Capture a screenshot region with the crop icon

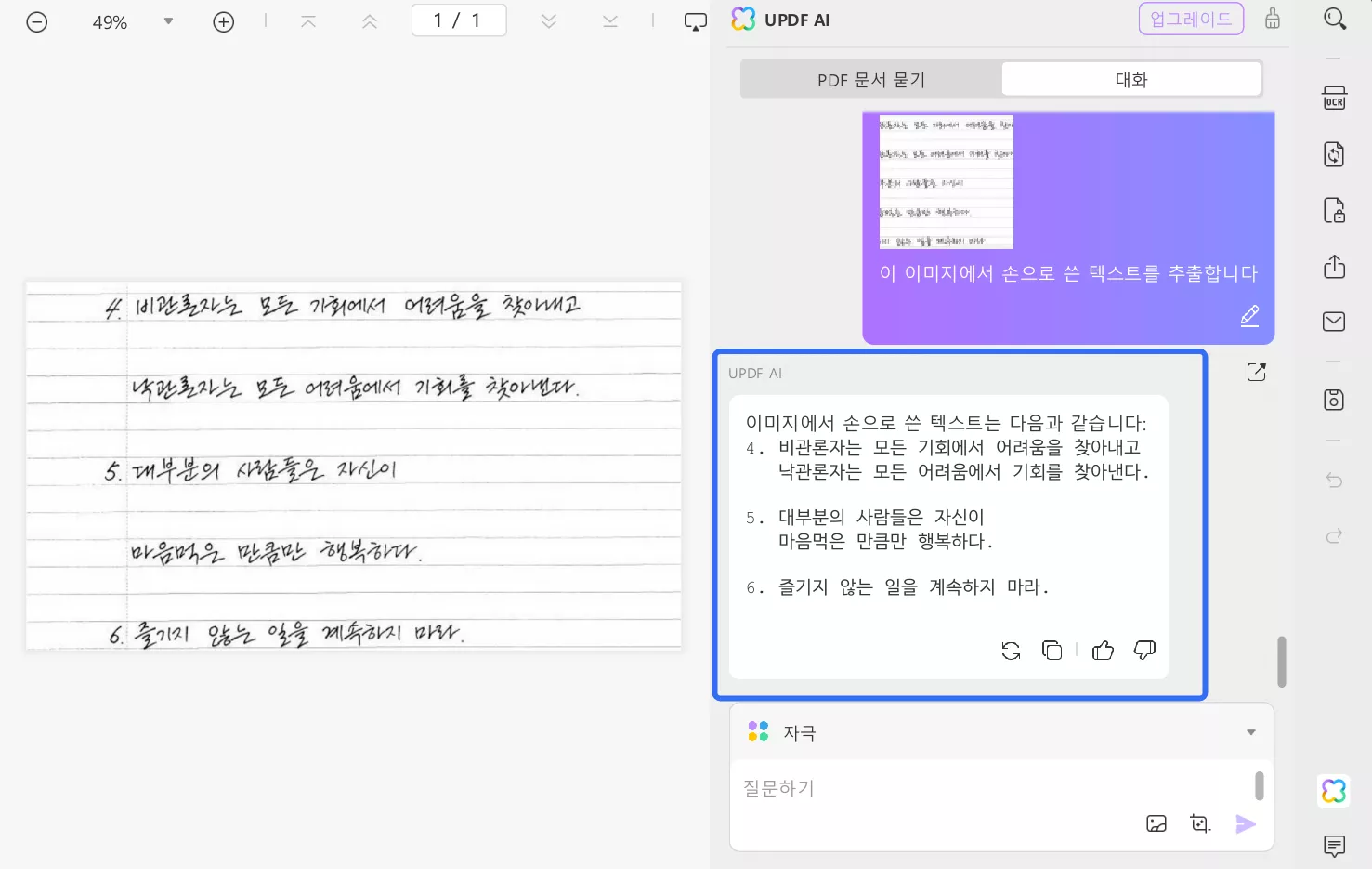coord(1200,823)
